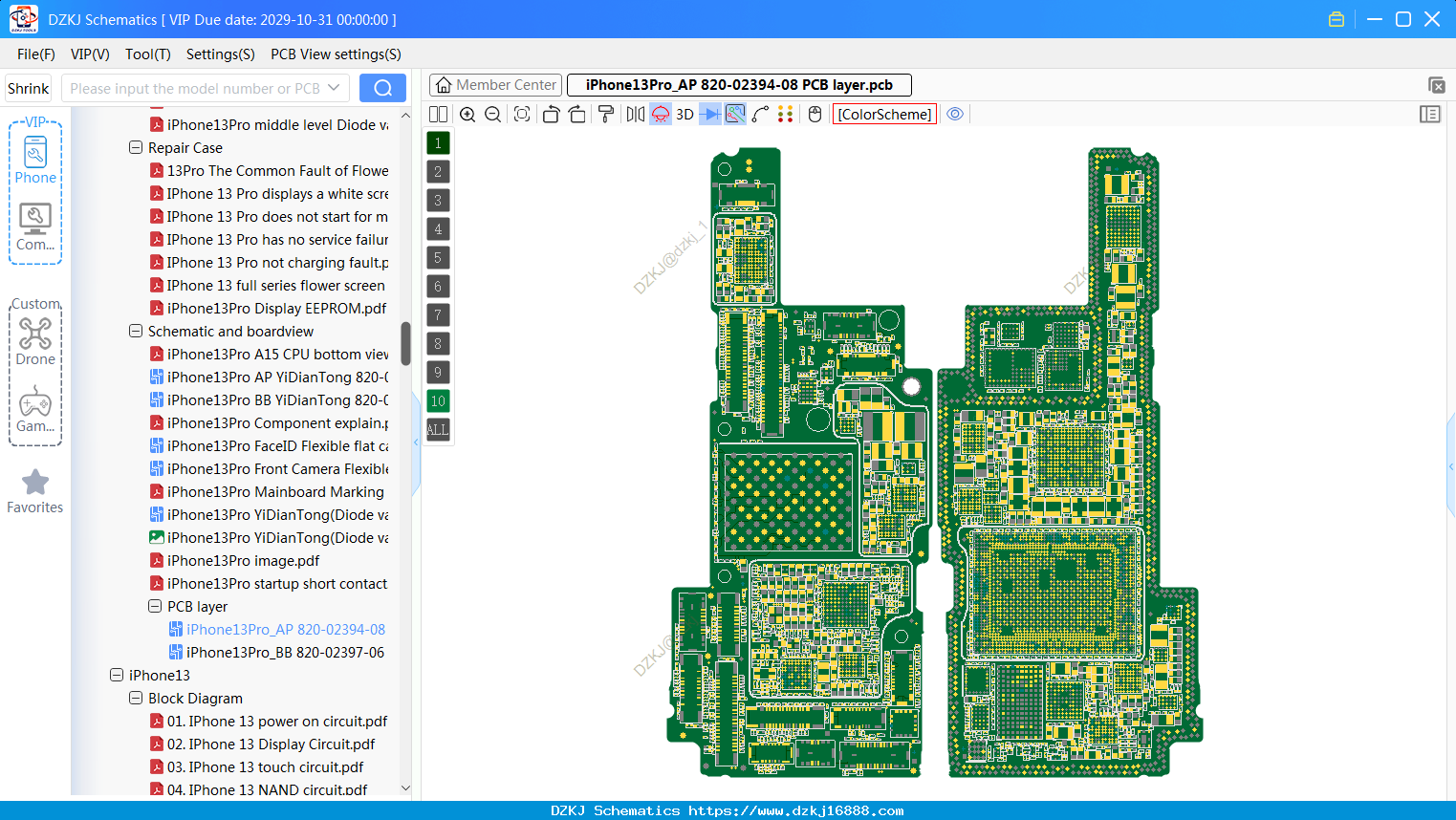Open PCB View settings(S) menu
The image size is (1456, 820).
pyautogui.click(x=336, y=54)
